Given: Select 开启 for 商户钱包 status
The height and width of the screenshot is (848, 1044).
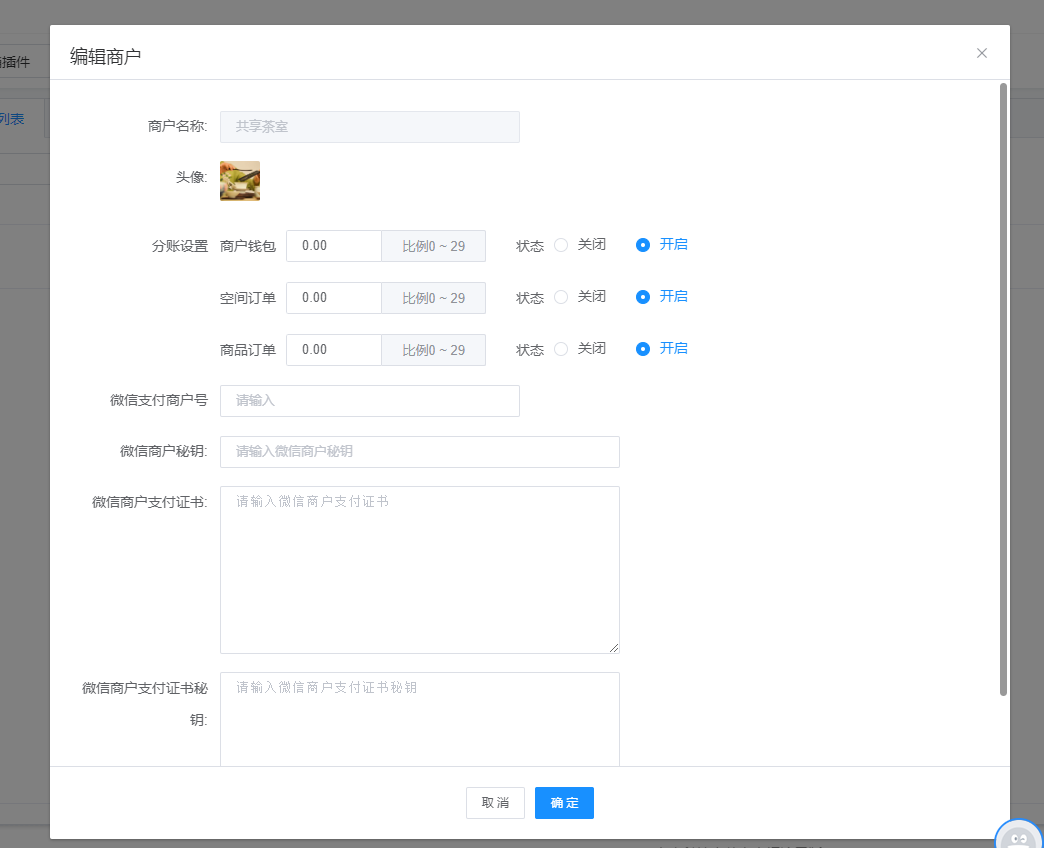Looking at the screenshot, I should [643, 245].
